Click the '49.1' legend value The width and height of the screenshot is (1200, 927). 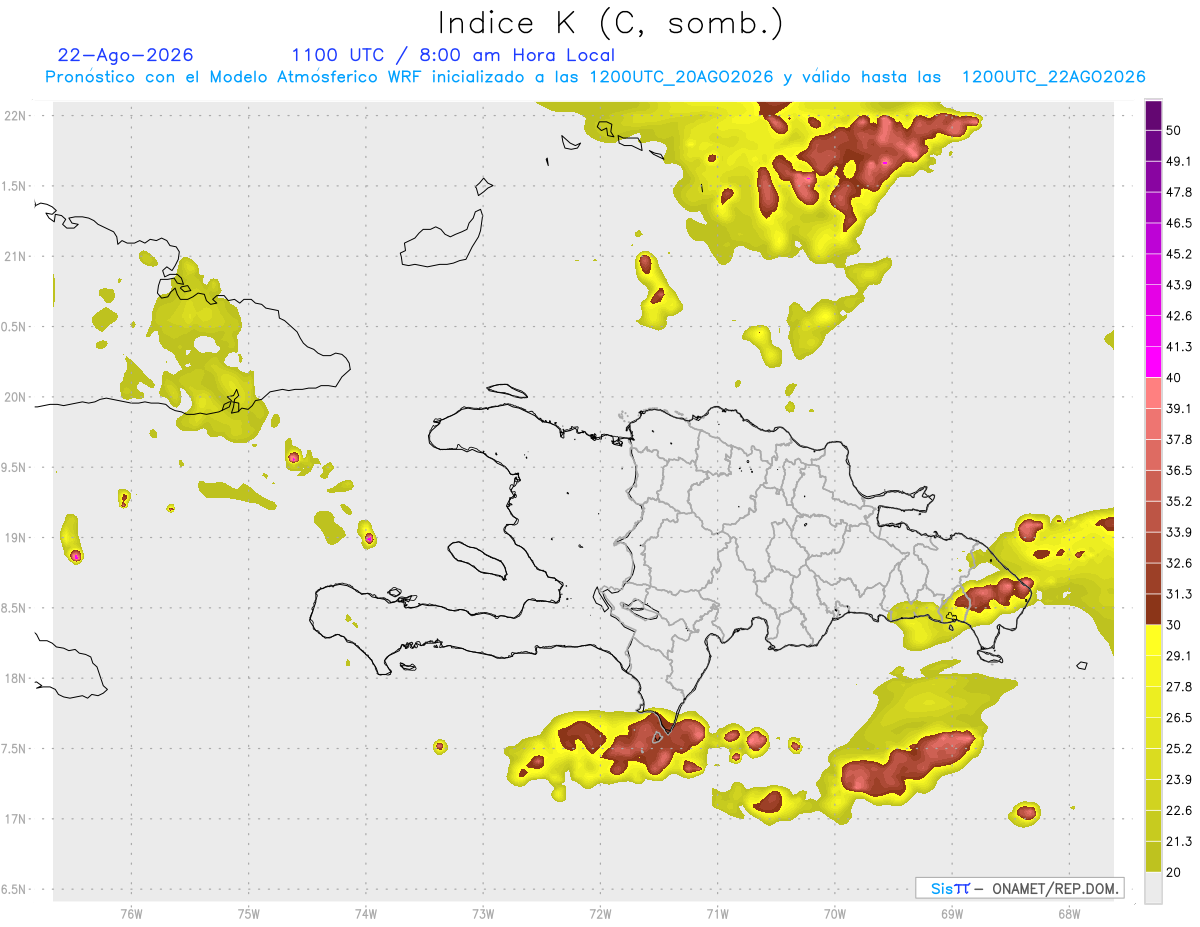coord(1179,161)
